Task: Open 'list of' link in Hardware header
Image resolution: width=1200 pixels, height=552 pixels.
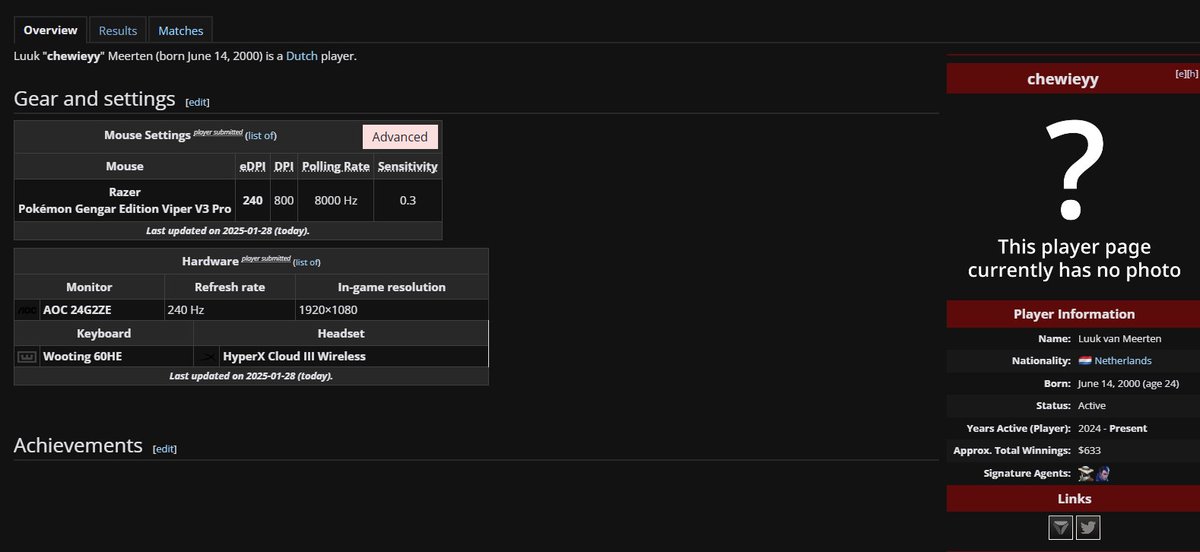Action: point(305,262)
